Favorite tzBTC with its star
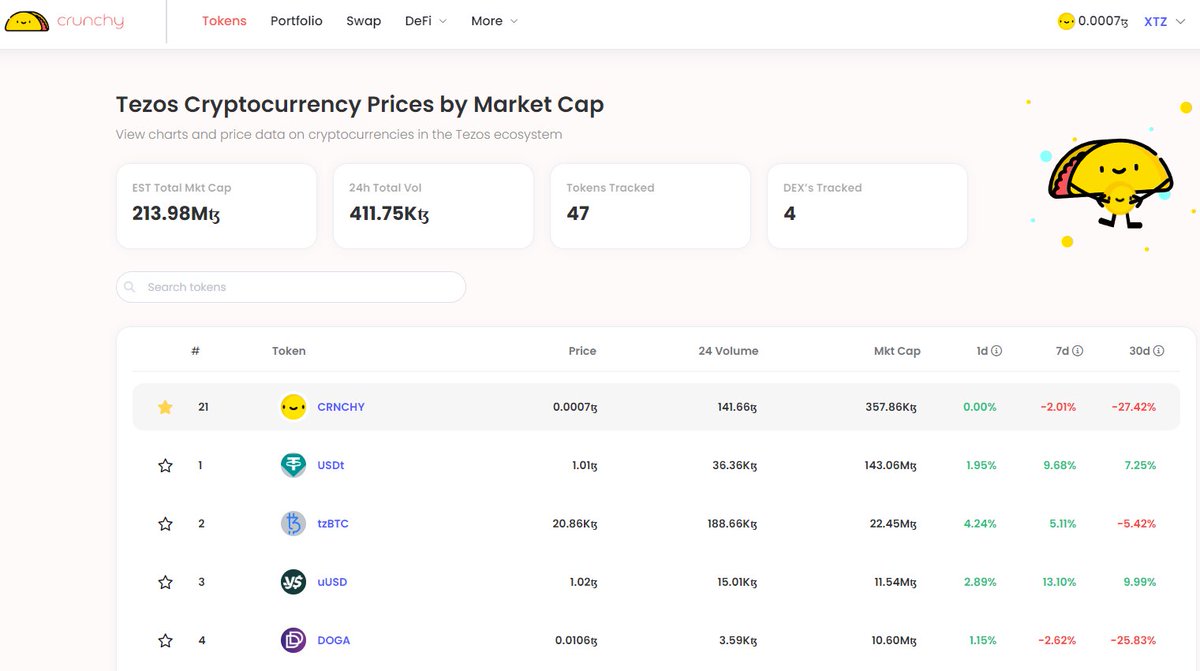The height and width of the screenshot is (671, 1200). 165,524
